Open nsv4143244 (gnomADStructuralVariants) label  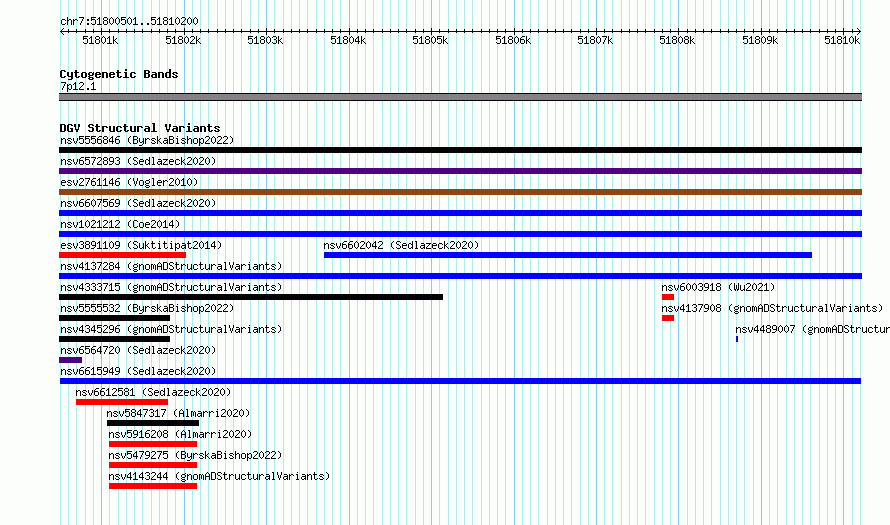tap(219, 476)
